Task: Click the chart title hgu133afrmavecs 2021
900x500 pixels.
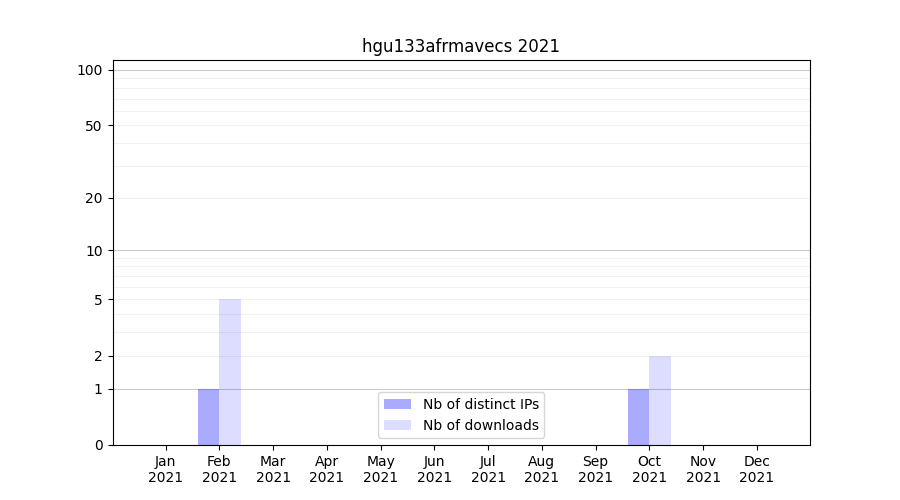Action: [x=460, y=46]
